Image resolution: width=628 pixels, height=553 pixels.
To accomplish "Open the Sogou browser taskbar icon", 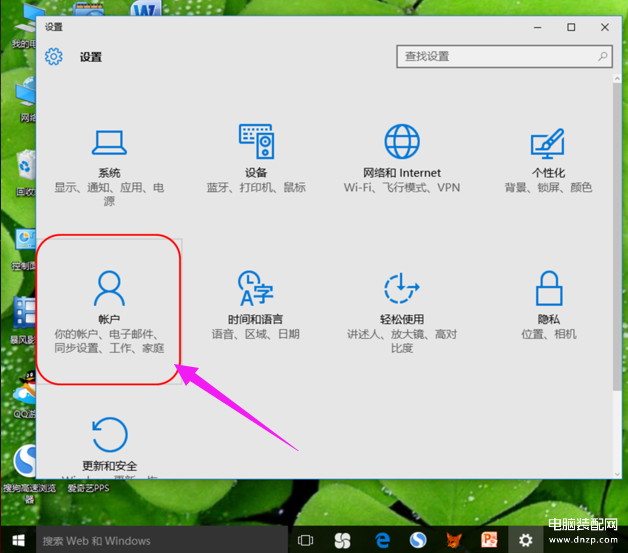I will tap(417, 540).
